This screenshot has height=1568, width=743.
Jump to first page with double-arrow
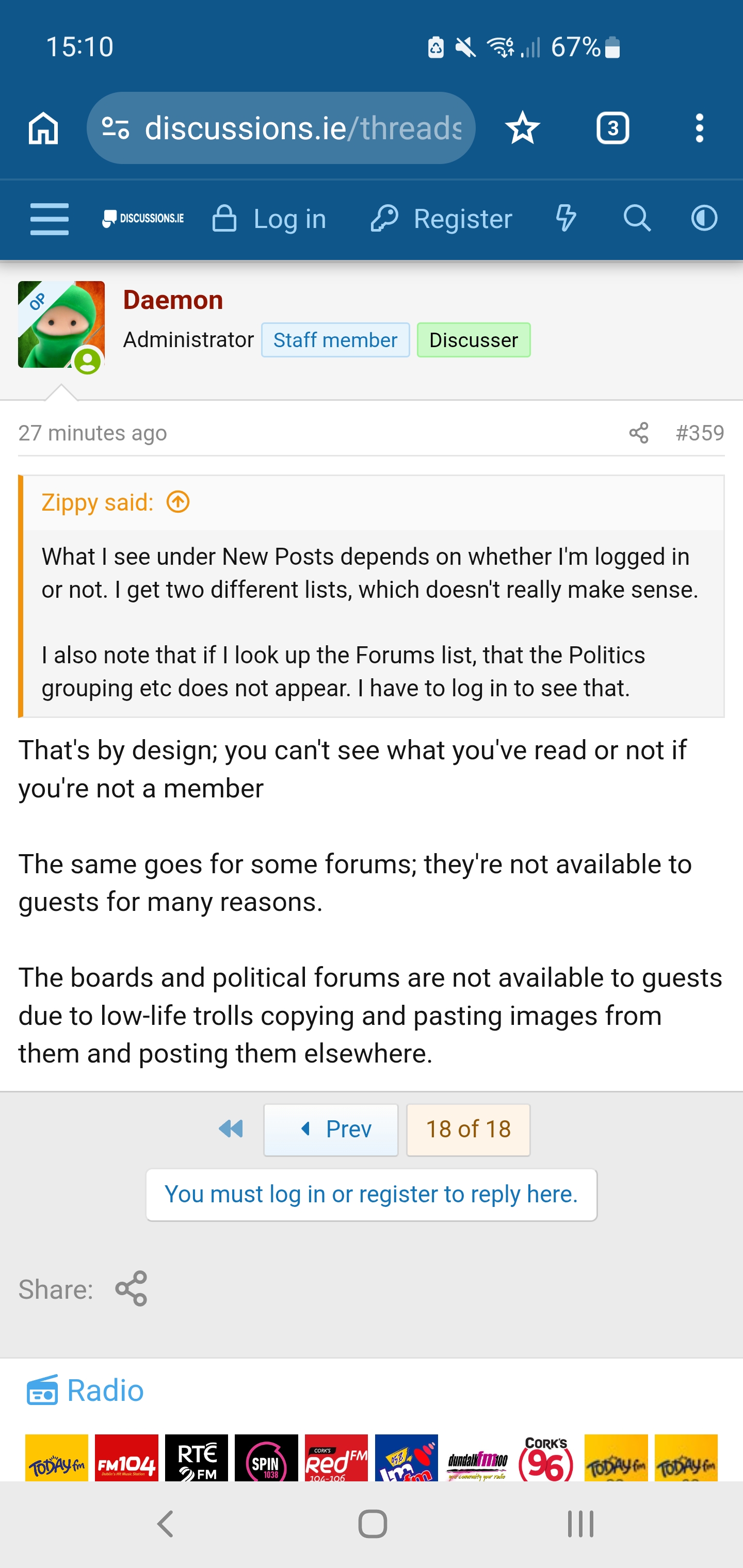[x=231, y=1129]
